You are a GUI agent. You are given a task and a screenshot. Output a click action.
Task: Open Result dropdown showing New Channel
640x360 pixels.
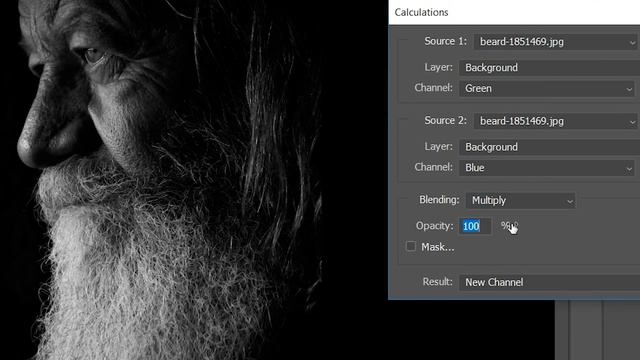(549, 282)
